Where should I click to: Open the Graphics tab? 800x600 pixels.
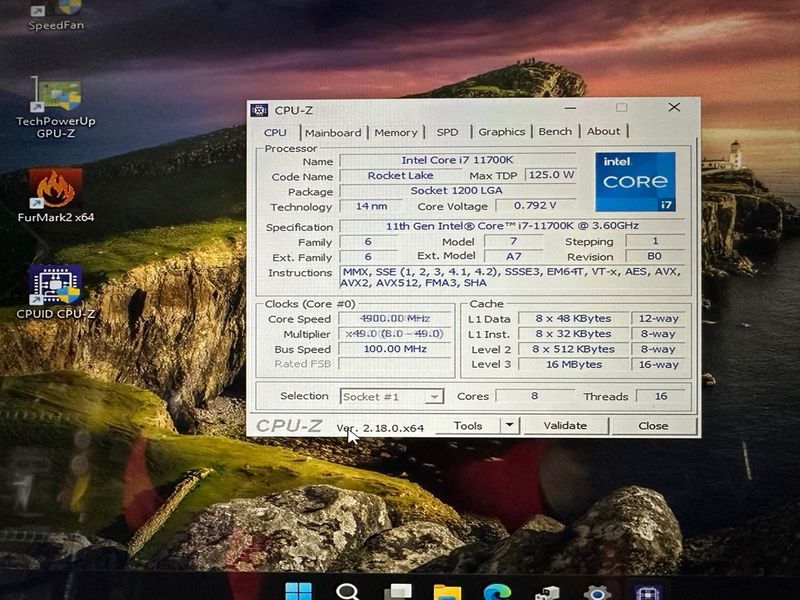[502, 132]
